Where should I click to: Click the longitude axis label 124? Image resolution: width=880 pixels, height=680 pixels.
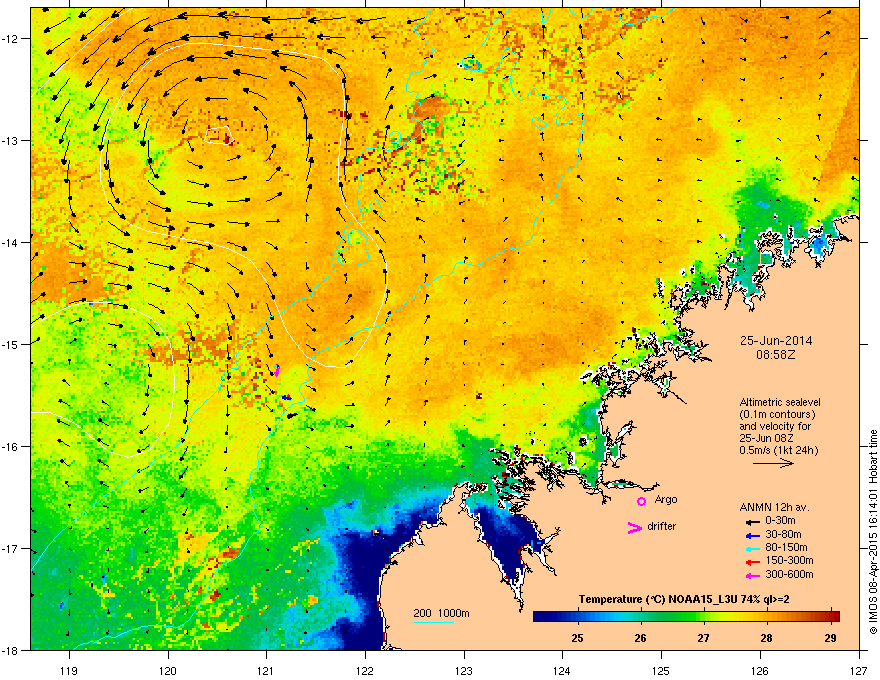(562, 670)
